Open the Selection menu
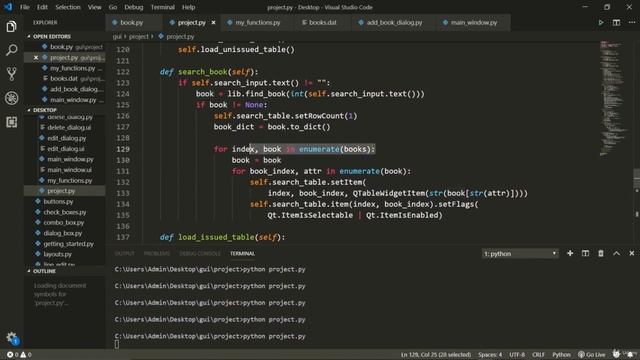 [68, 7]
